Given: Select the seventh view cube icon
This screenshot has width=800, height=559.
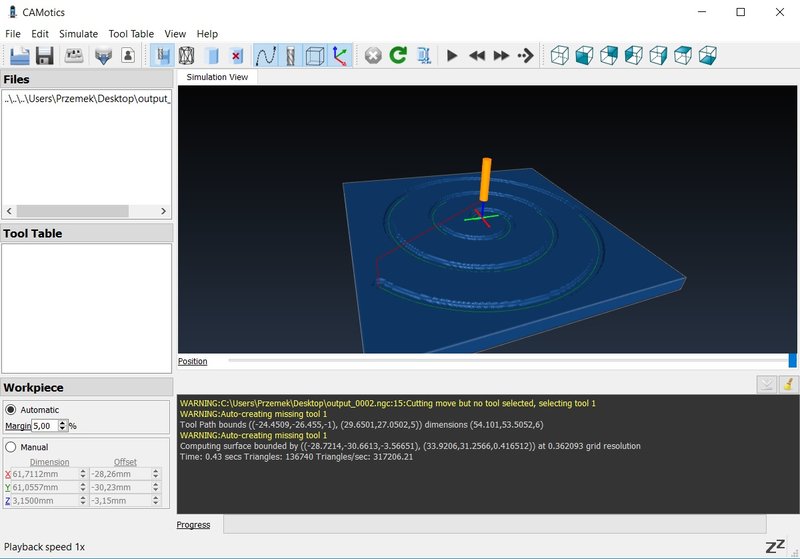Looking at the screenshot, I should coord(707,55).
